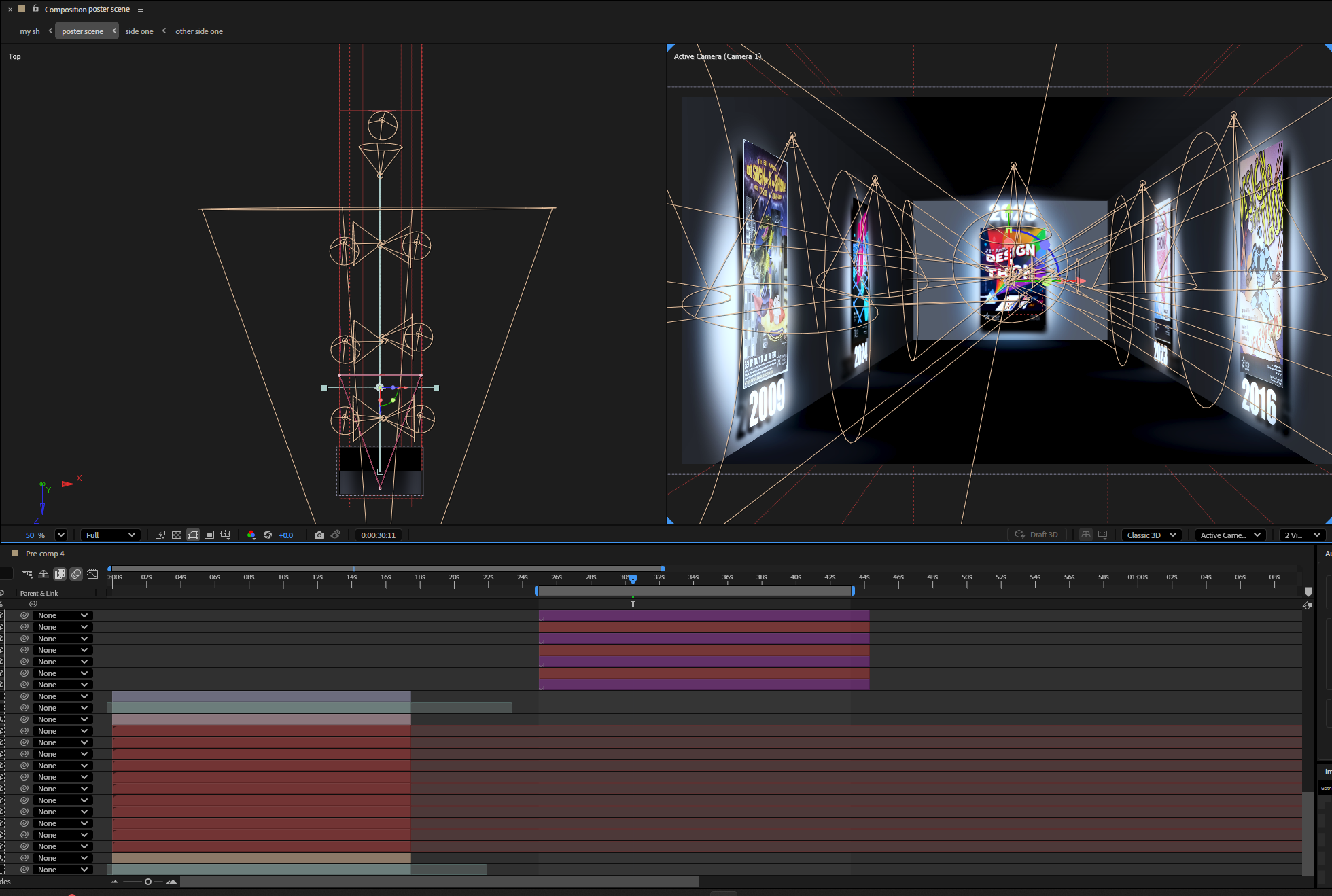The height and width of the screenshot is (896, 1332).
Task: Click the tan composition label color swatch
Action: [22, 9]
